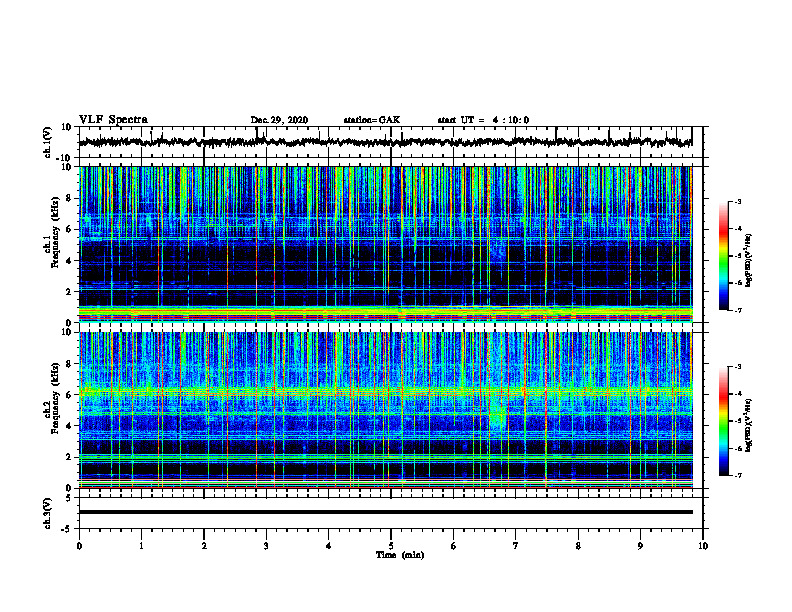Screen dimensions: 792x612
Task: Click the flat ch.3 voltage trace line
Action: [x=385, y=512]
